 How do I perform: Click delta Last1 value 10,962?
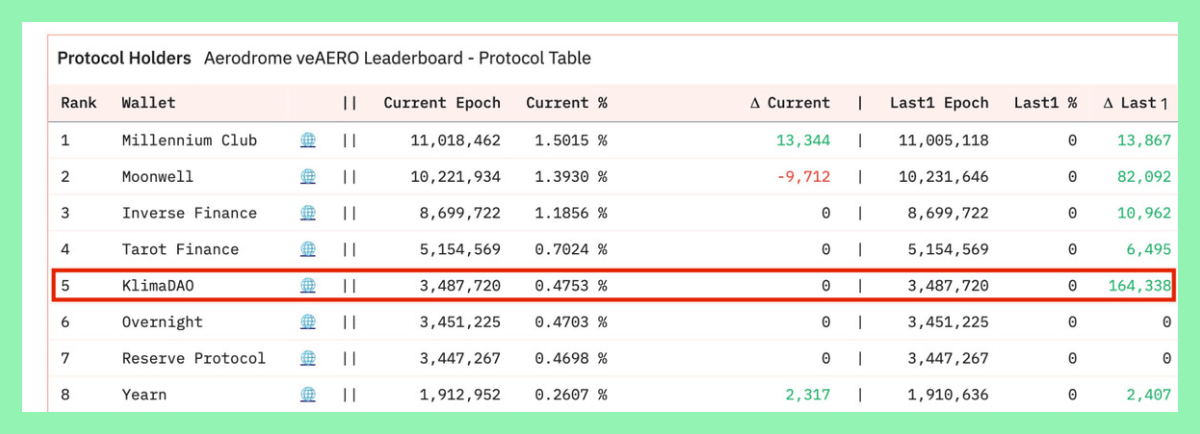coord(1144,213)
